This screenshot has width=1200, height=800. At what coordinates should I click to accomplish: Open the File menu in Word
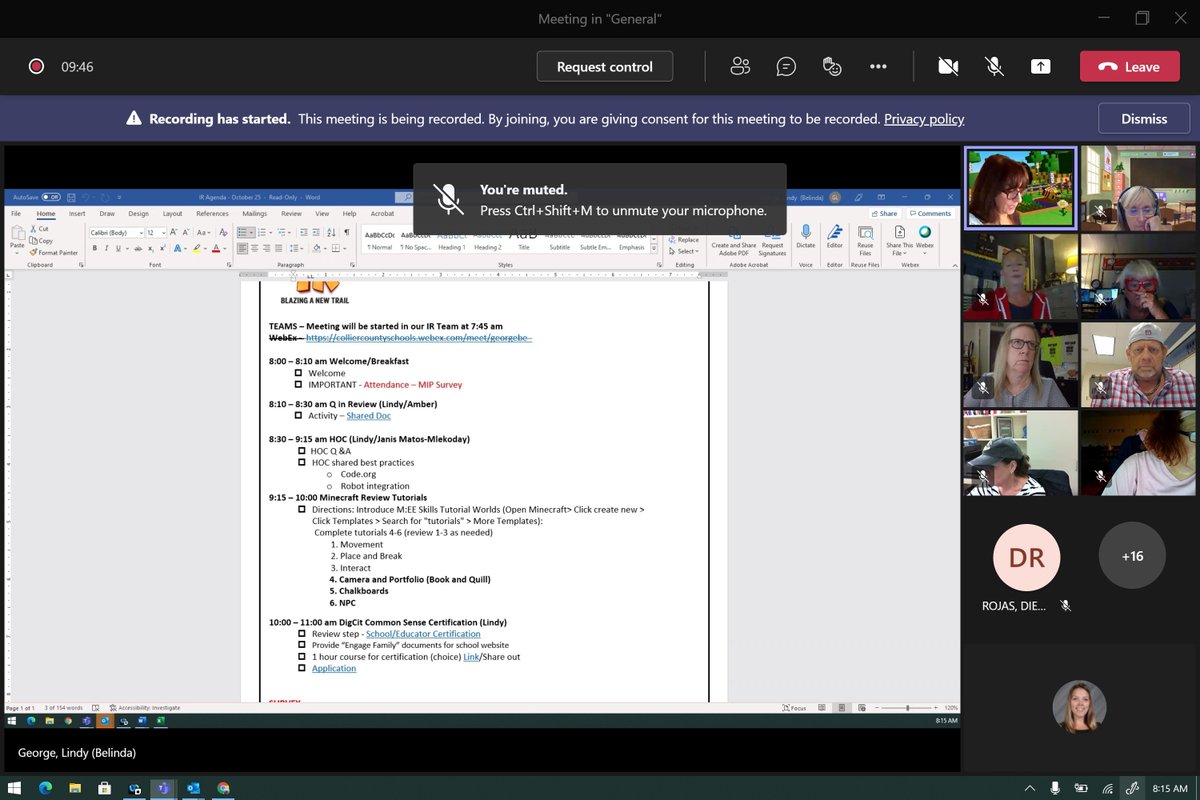coord(16,213)
